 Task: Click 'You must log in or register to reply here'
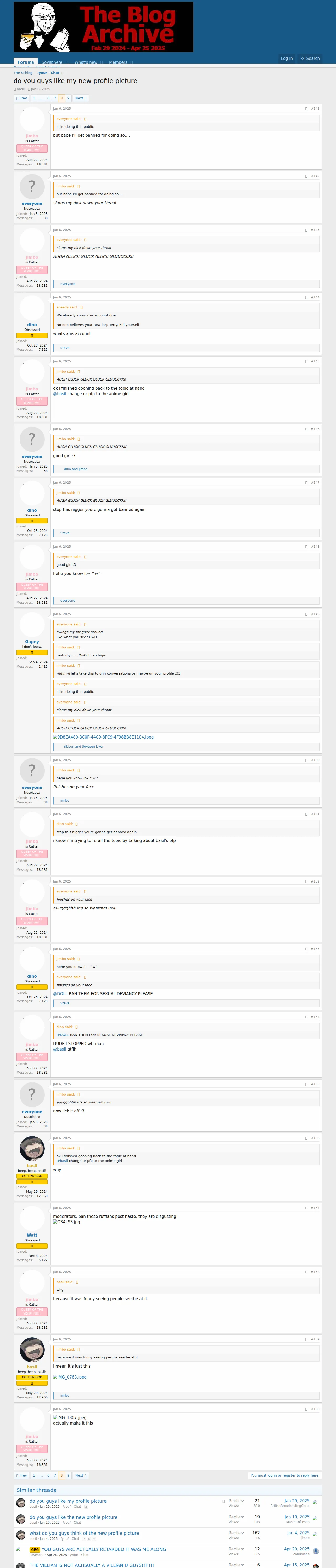pyautogui.click(x=285, y=1475)
